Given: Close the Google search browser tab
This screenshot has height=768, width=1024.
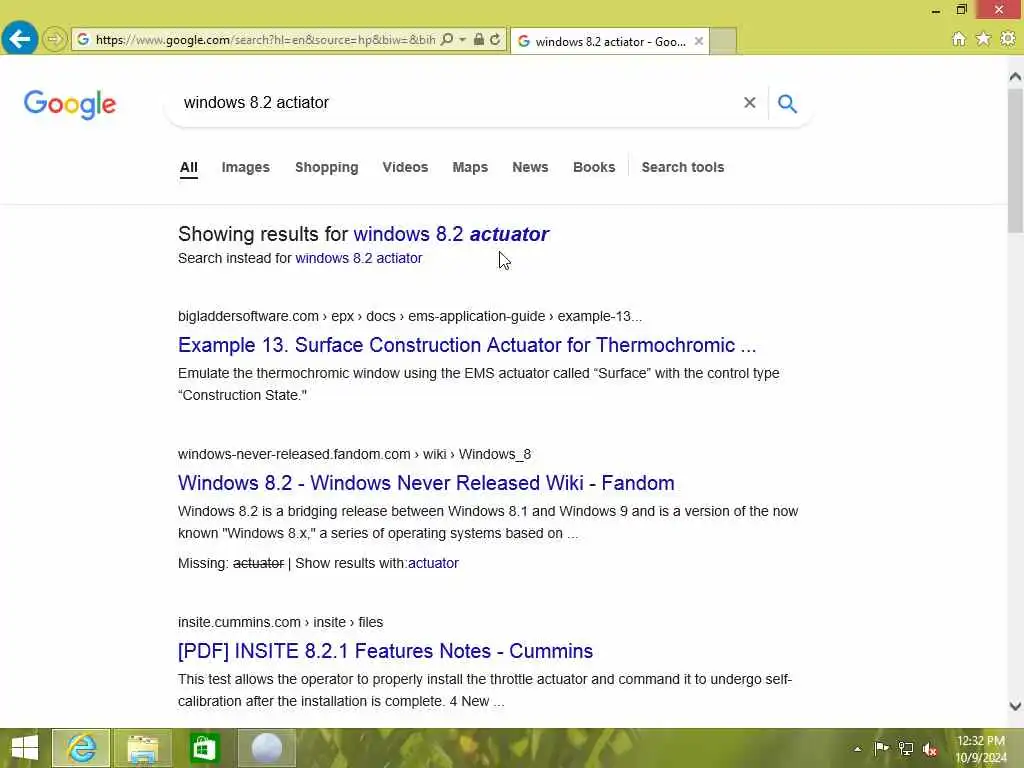Looking at the screenshot, I should click(x=698, y=41).
